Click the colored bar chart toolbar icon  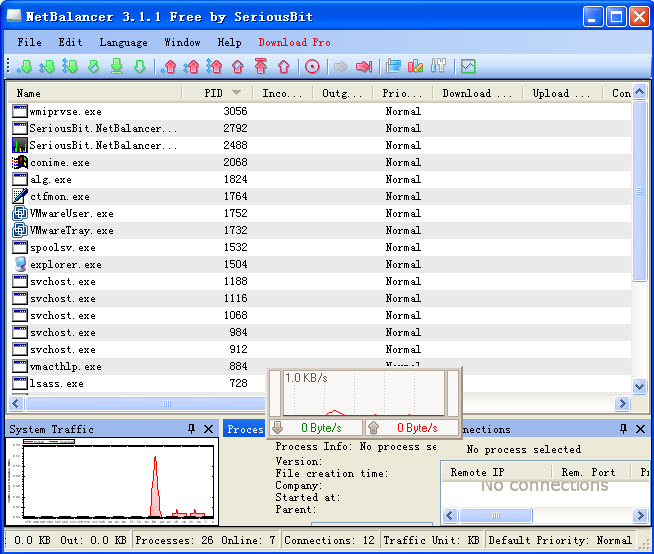pyautogui.click(x=415, y=67)
